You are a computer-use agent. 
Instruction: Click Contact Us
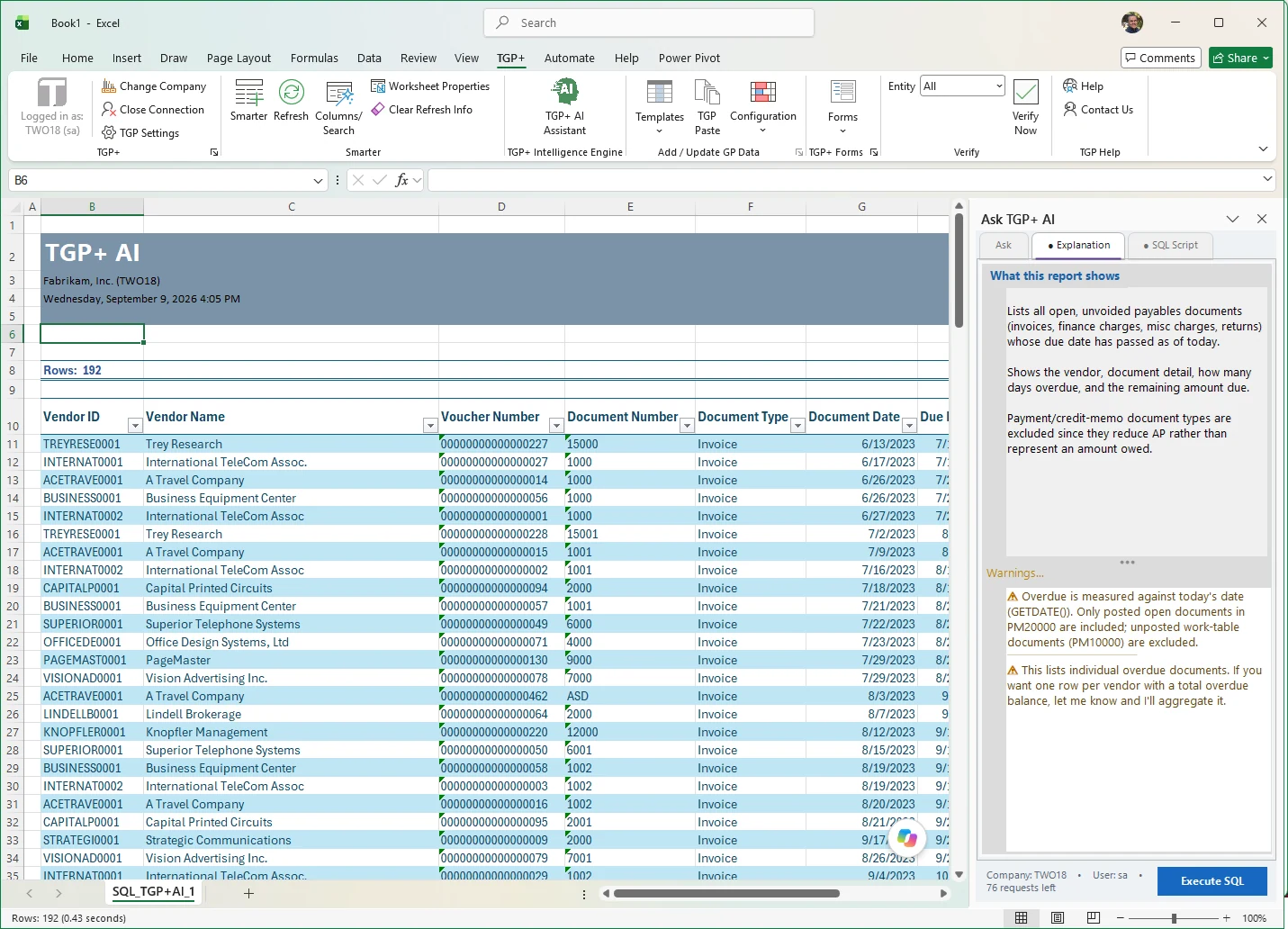pyautogui.click(x=1098, y=110)
